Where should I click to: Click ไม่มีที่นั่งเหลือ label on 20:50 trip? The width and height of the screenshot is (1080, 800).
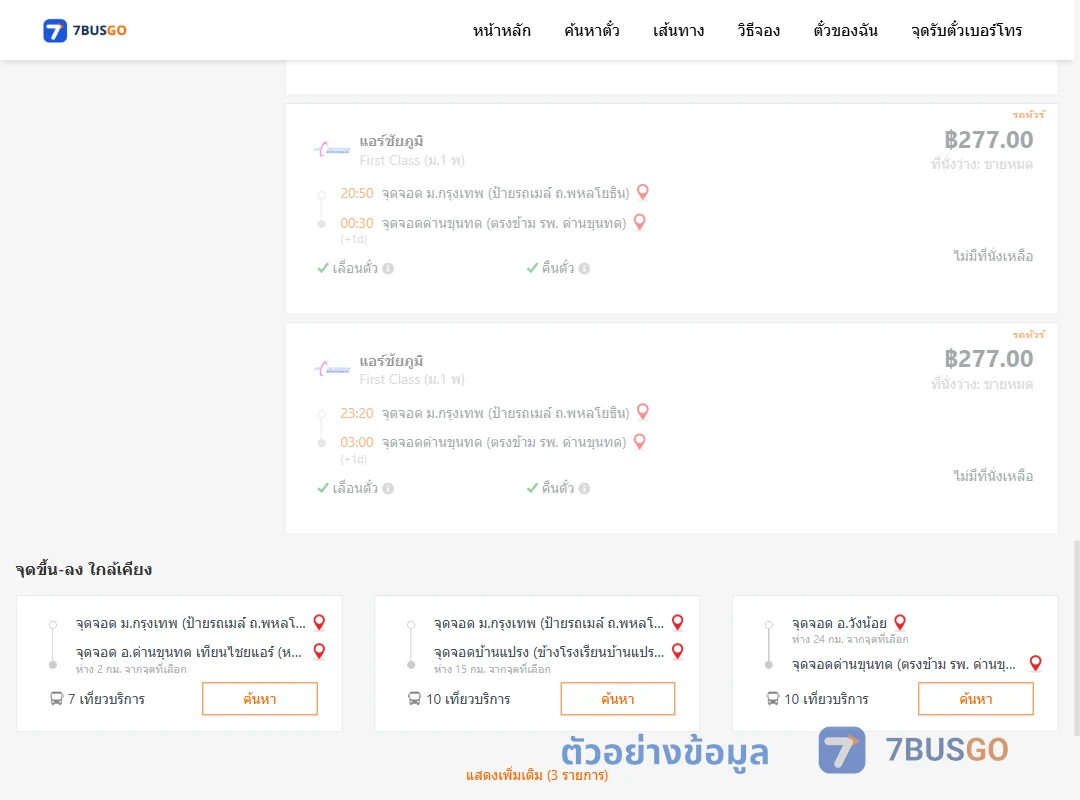pyautogui.click(x=993, y=256)
